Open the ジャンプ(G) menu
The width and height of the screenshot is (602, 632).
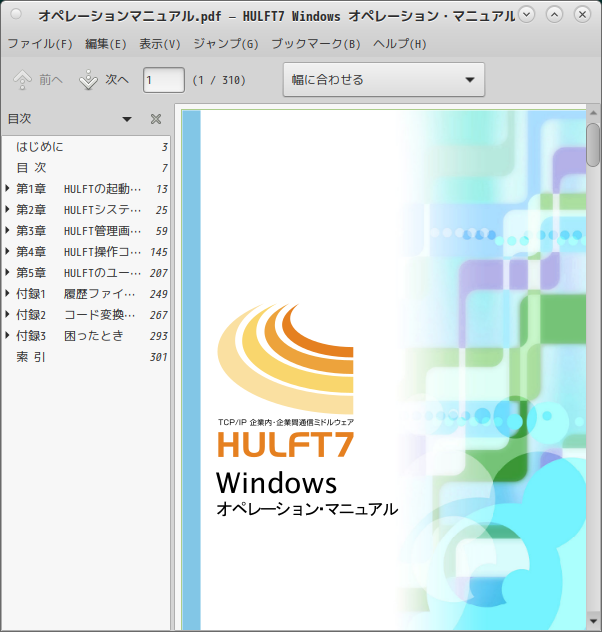coord(226,44)
